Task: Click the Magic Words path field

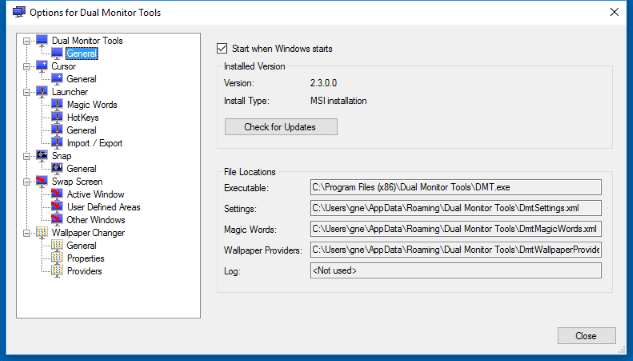Action: 456,229
